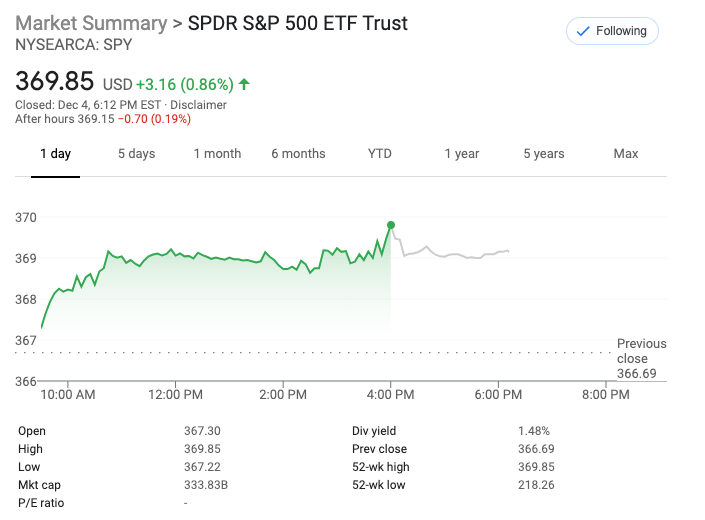This screenshot has height=520, width=705.
Task: Open the Market Summary link
Action: [x=91, y=23]
